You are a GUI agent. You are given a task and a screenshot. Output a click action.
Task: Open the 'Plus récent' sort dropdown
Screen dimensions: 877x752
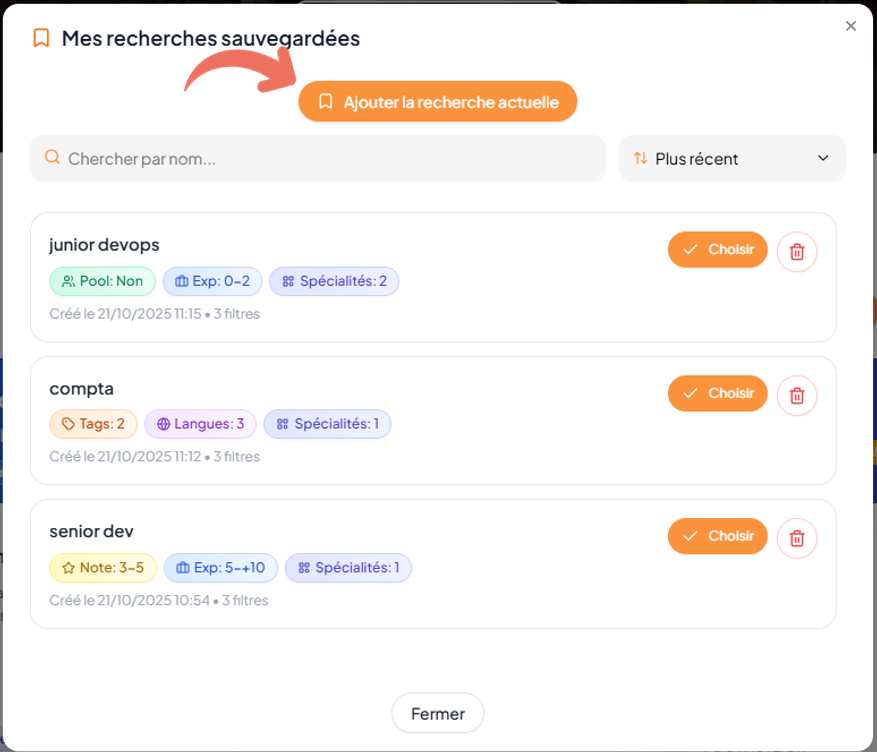[x=732, y=159]
